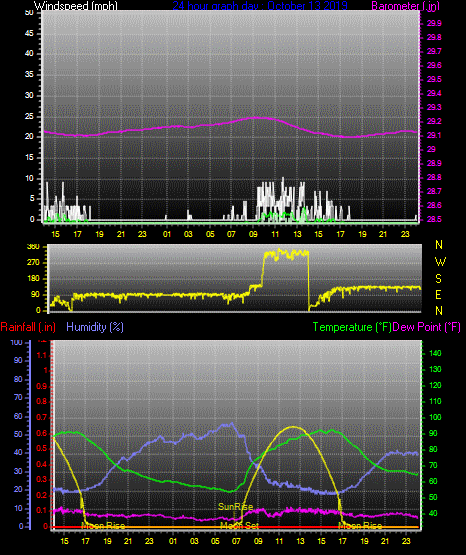Click the "E" compass direction letter

click(x=438, y=294)
